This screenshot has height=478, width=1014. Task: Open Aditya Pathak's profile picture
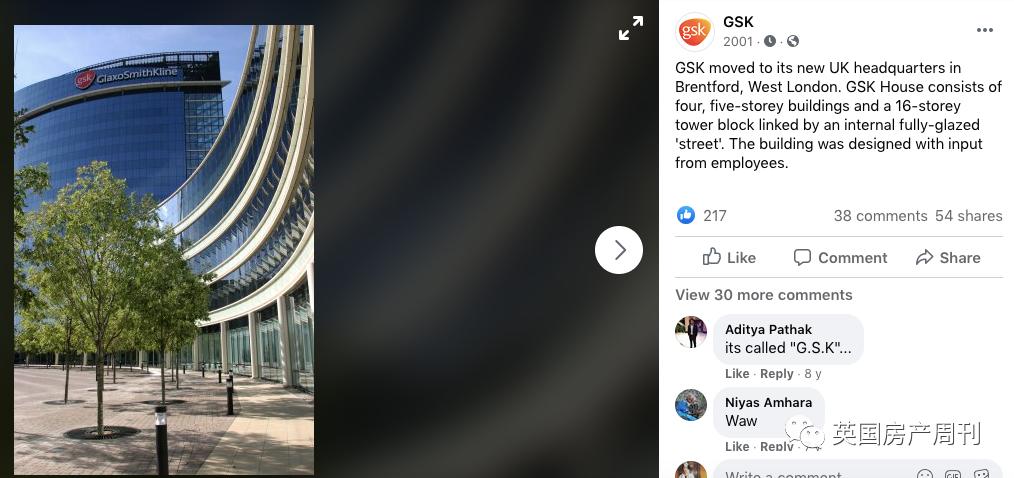coord(691,332)
